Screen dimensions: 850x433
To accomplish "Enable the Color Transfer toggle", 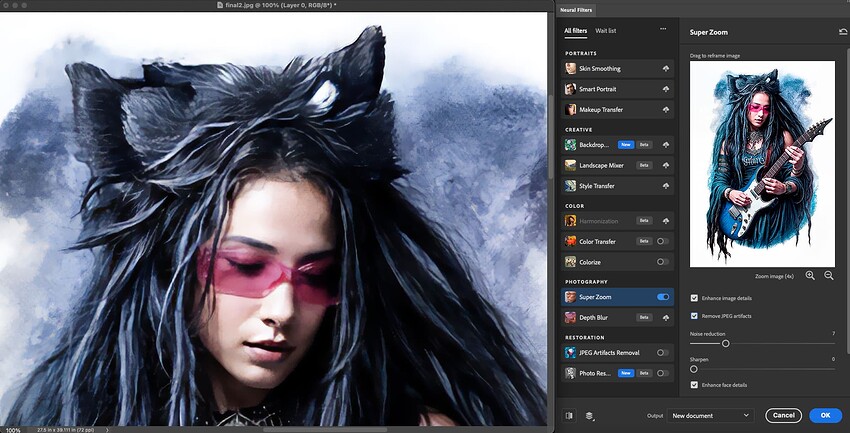I will [x=662, y=242].
